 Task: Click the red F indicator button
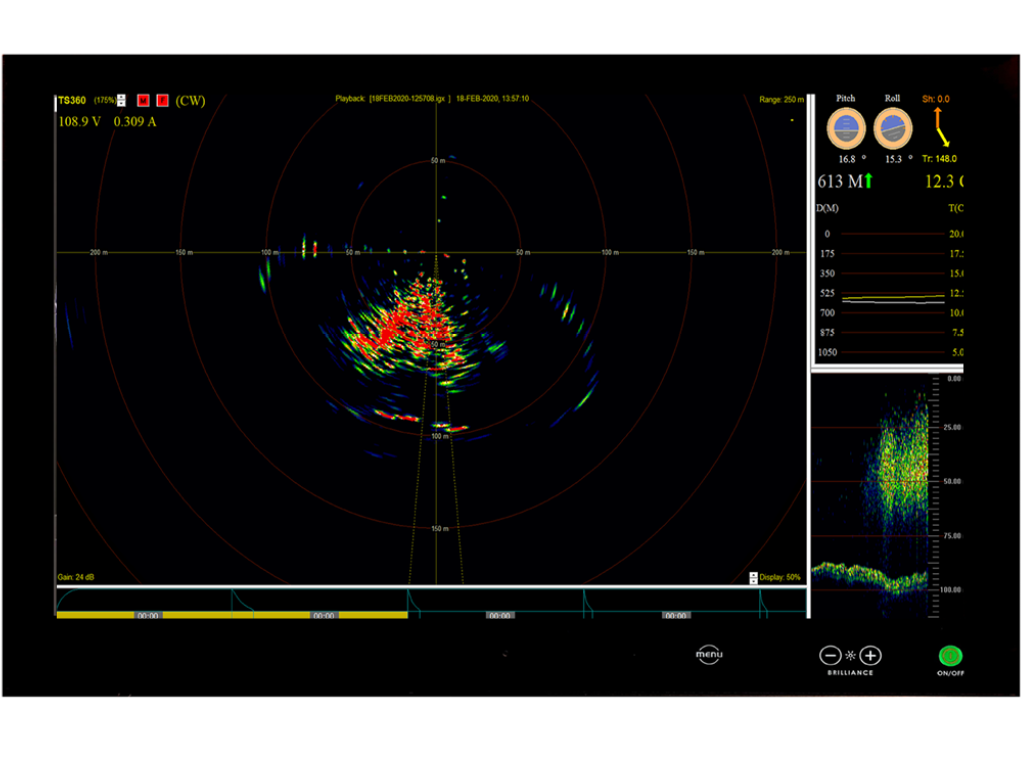[x=163, y=100]
